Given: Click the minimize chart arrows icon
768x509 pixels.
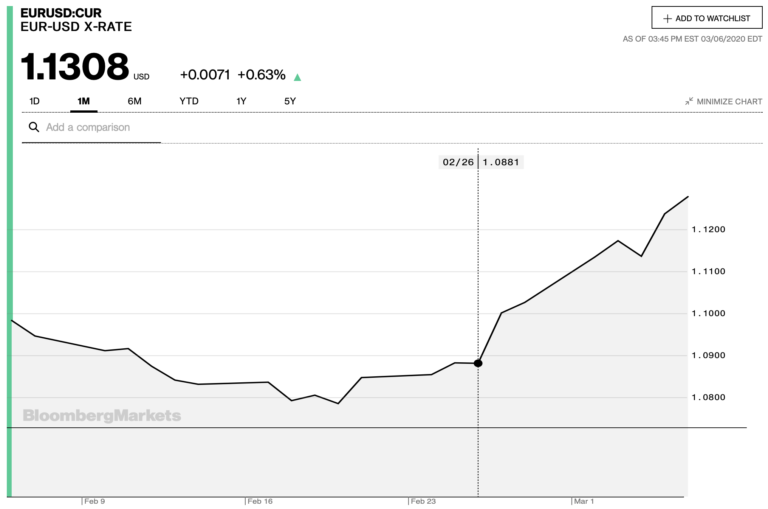Looking at the screenshot, I should [x=689, y=101].
